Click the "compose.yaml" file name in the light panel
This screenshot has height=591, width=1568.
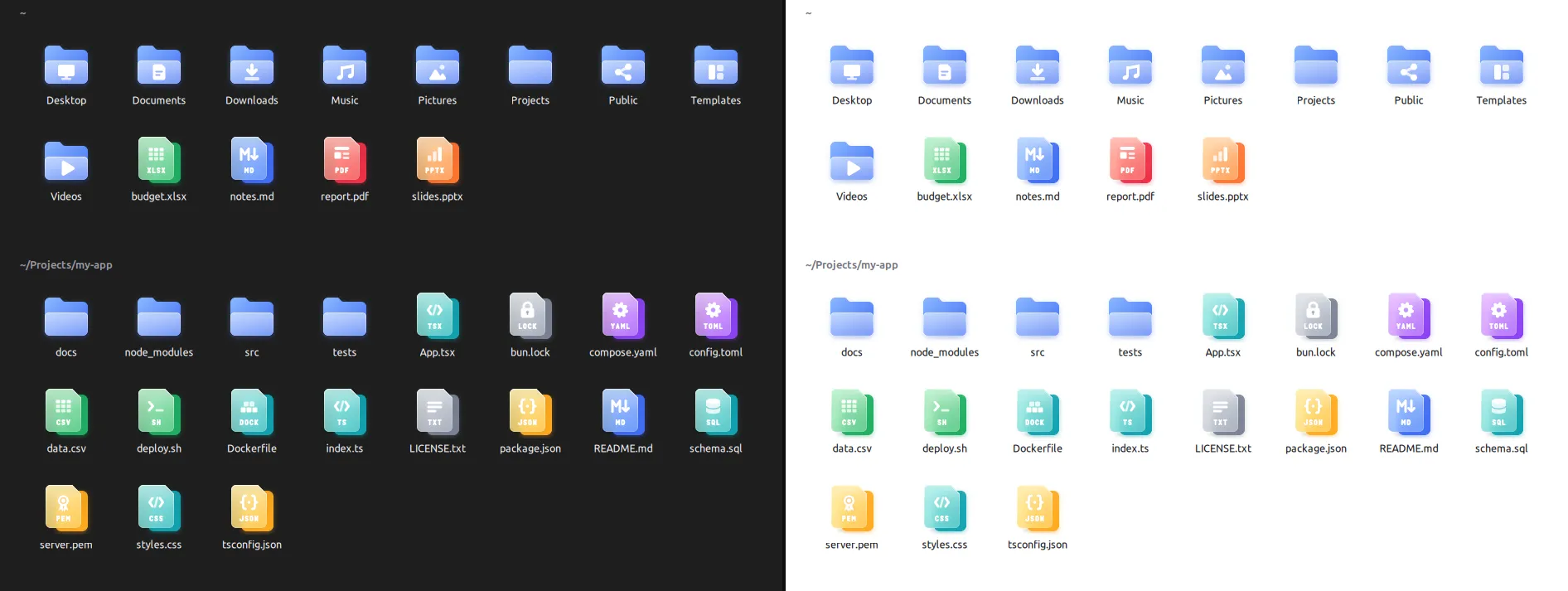coord(1409,352)
